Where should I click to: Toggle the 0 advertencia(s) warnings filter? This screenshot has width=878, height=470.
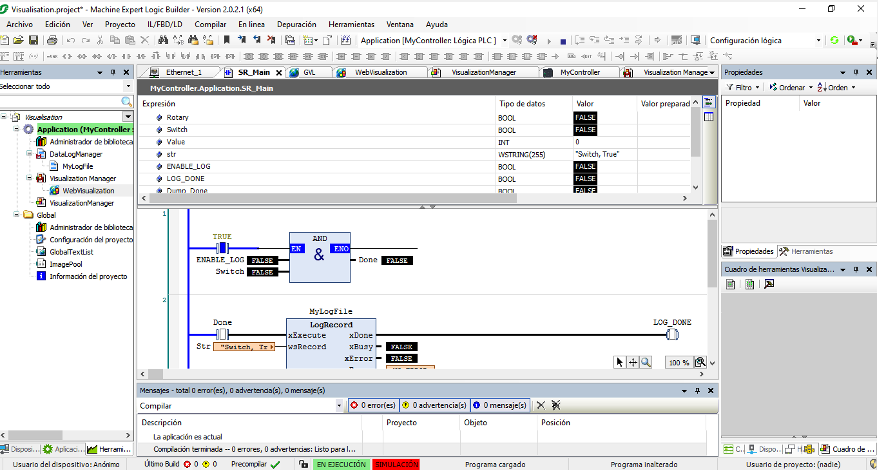point(436,405)
